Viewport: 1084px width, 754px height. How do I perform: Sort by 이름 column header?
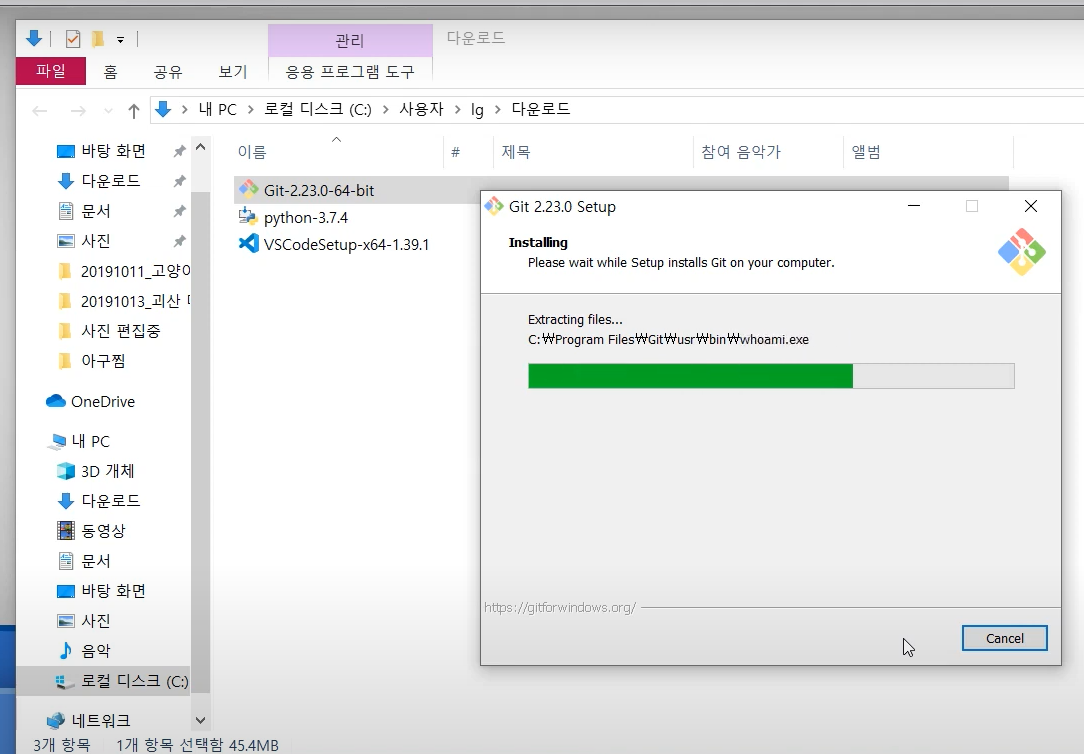(x=337, y=152)
